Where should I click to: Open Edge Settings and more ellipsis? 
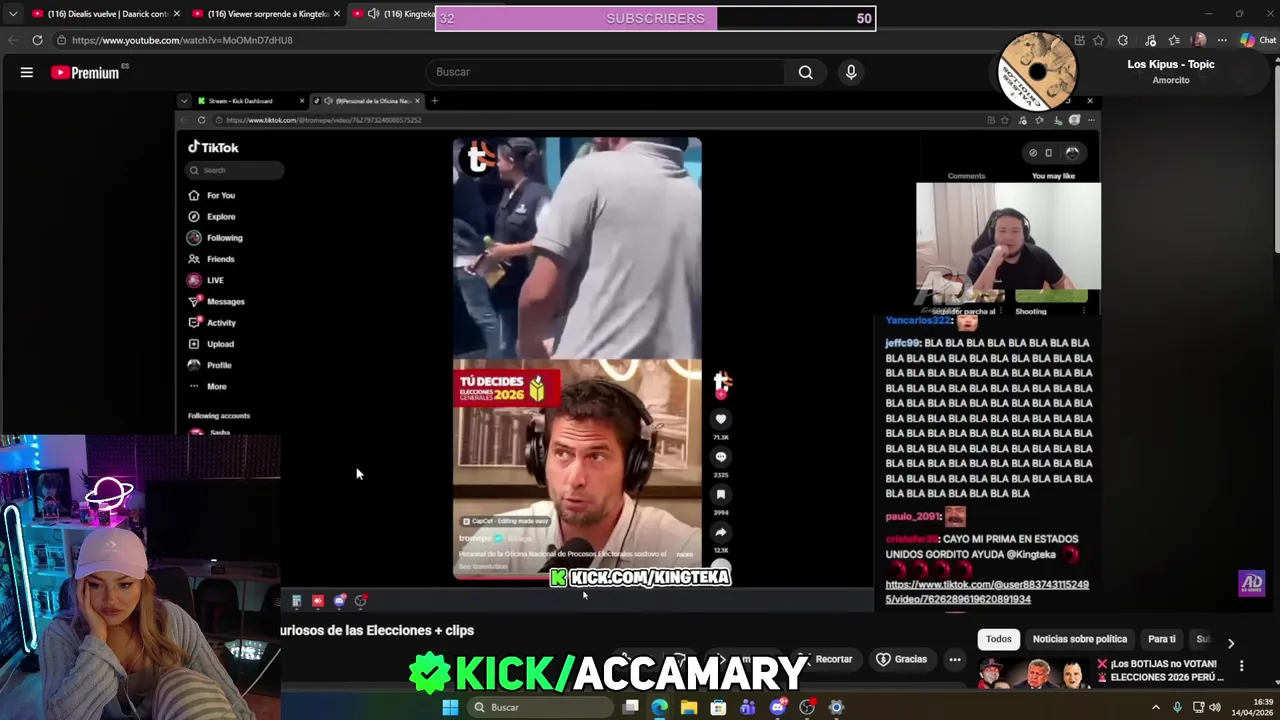click(1222, 40)
